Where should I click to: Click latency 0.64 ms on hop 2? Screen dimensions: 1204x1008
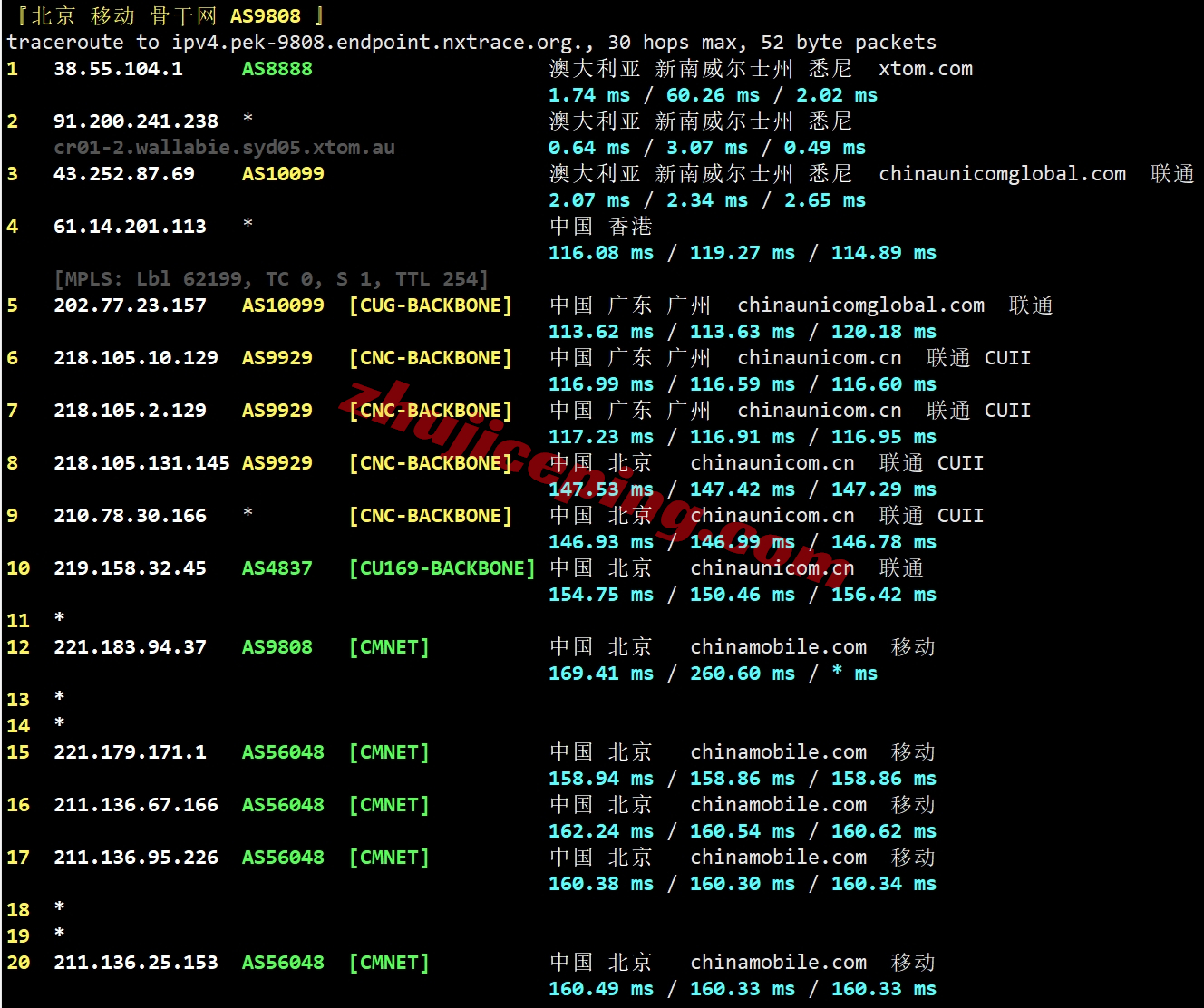pos(589,148)
